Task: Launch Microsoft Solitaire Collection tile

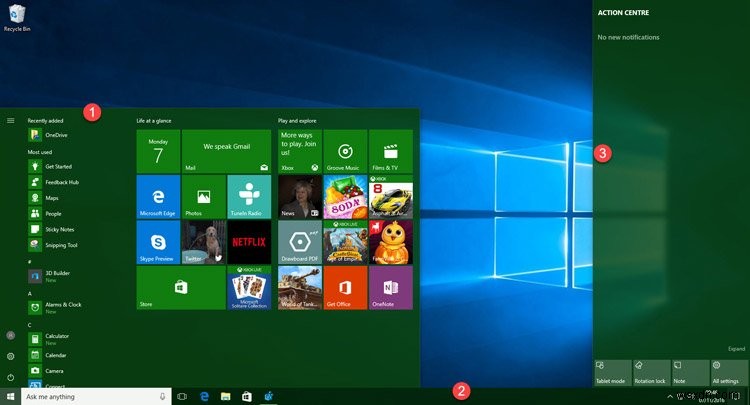Action: [249, 287]
